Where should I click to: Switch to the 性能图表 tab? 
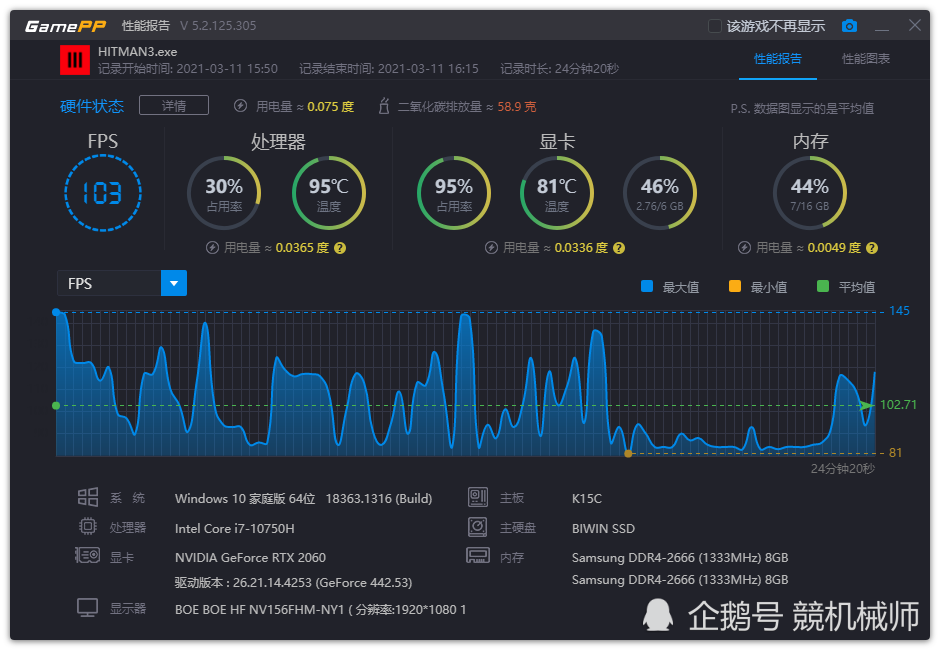(866, 59)
